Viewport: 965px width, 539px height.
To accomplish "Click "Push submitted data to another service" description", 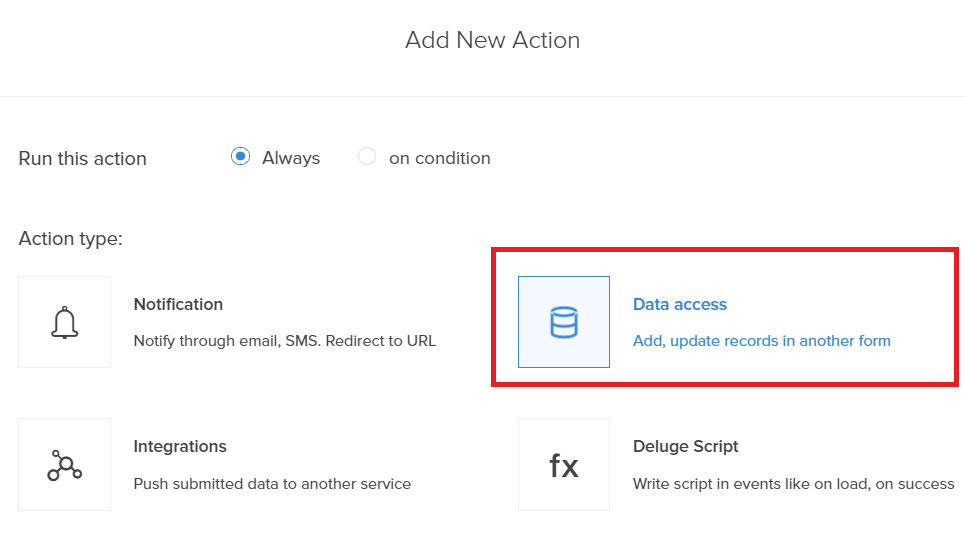I will pos(272,484).
